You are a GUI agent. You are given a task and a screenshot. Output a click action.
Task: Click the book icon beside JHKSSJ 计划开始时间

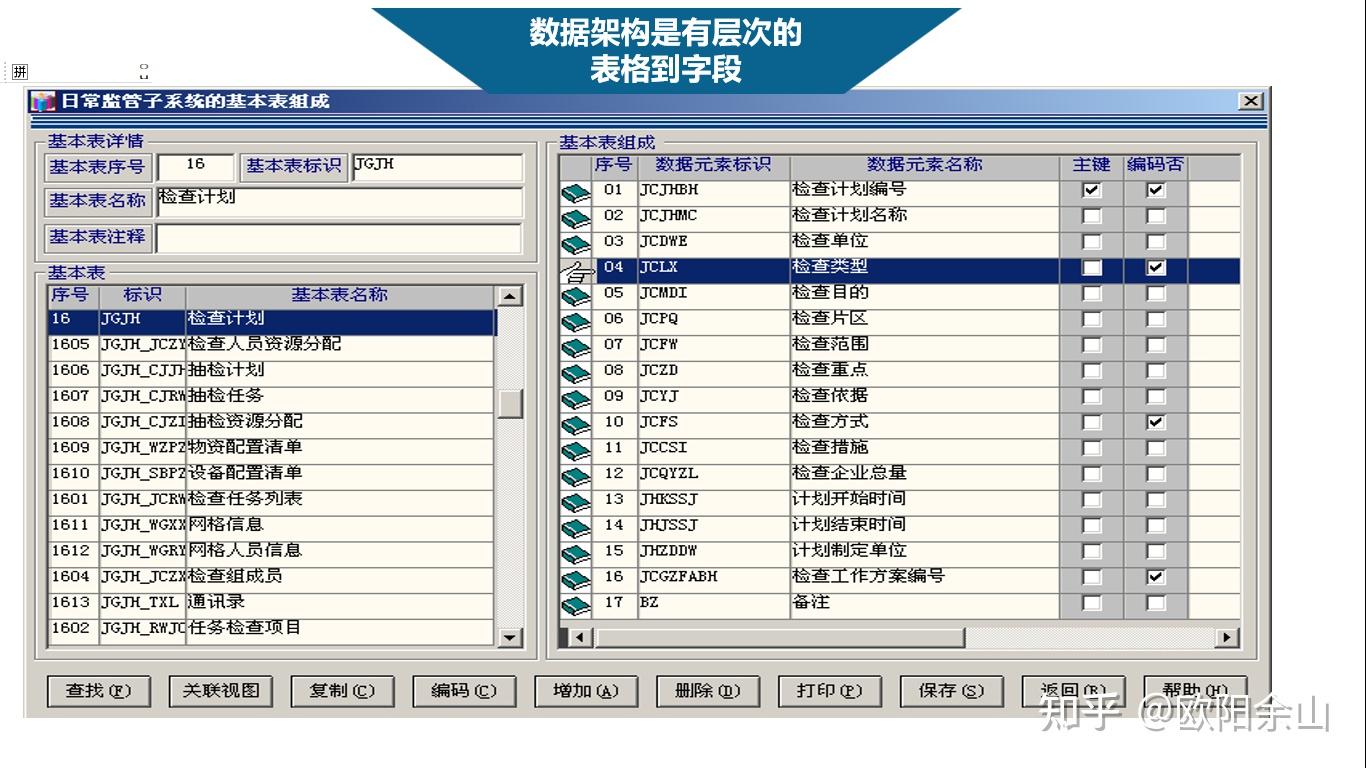coord(574,500)
